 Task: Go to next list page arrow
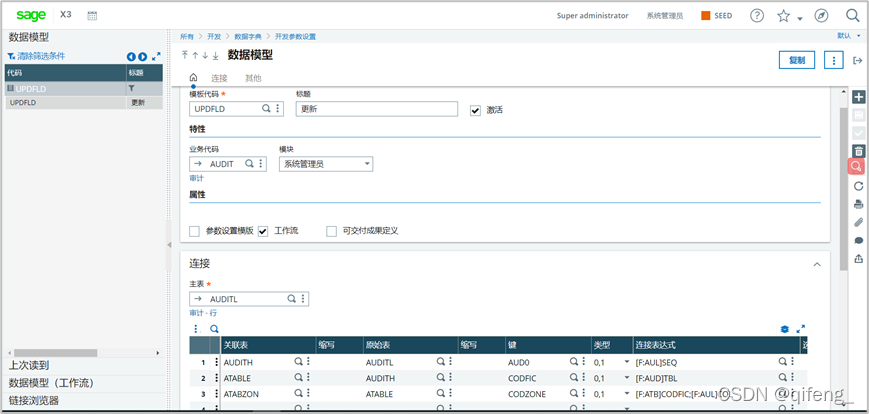point(142,57)
